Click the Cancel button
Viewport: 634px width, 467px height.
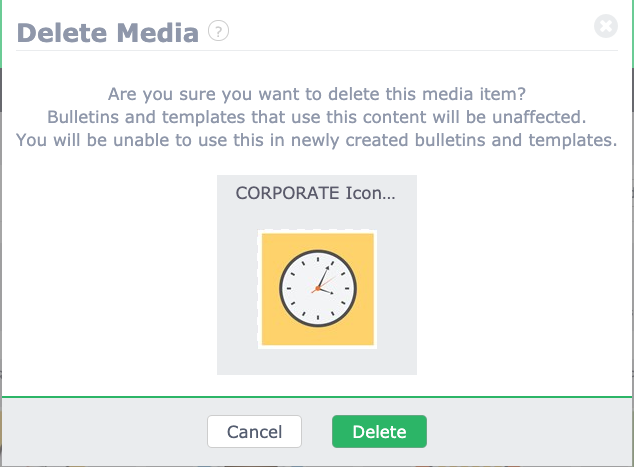click(254, 431)
